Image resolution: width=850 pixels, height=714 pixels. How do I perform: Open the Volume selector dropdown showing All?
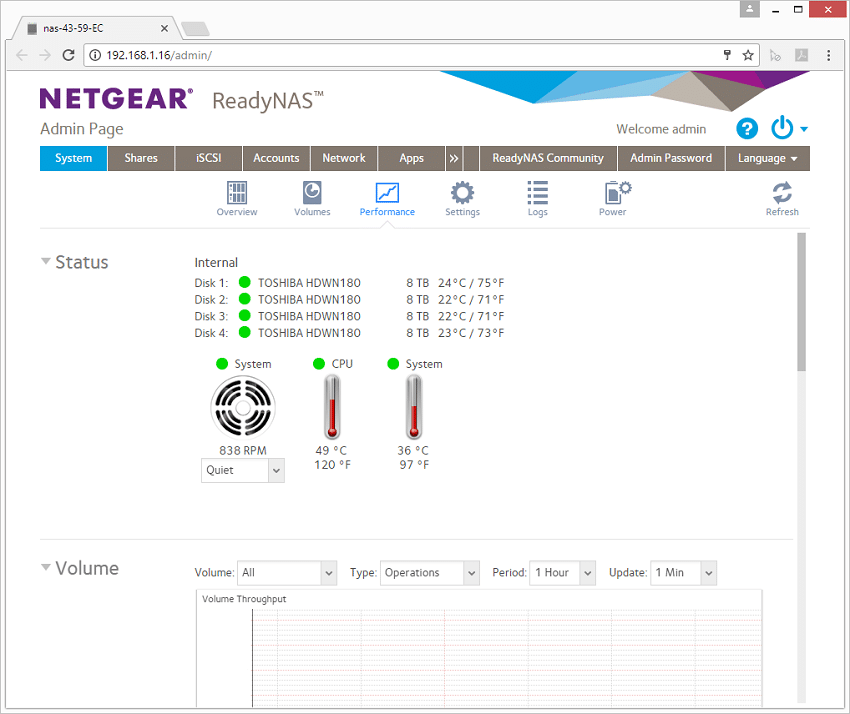coord(287,573)
